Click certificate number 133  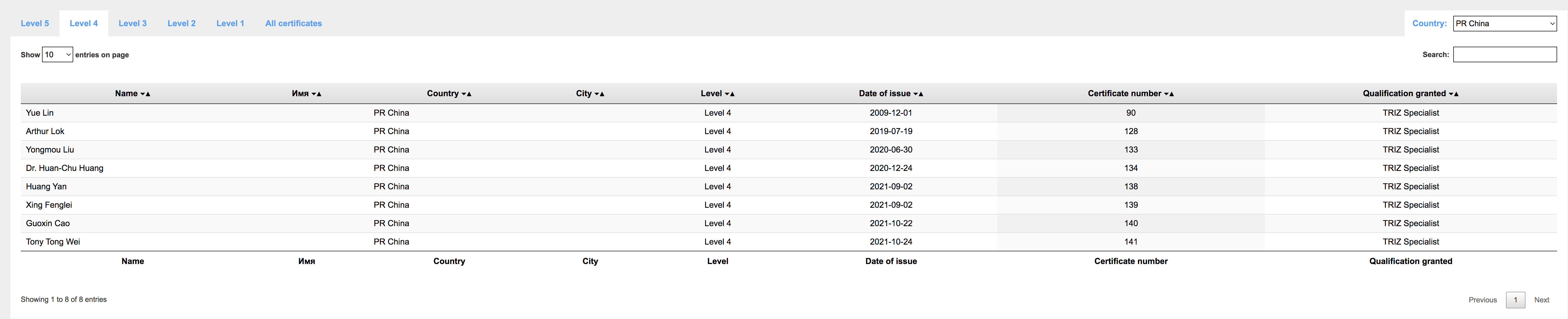(x=1131, y=150)
